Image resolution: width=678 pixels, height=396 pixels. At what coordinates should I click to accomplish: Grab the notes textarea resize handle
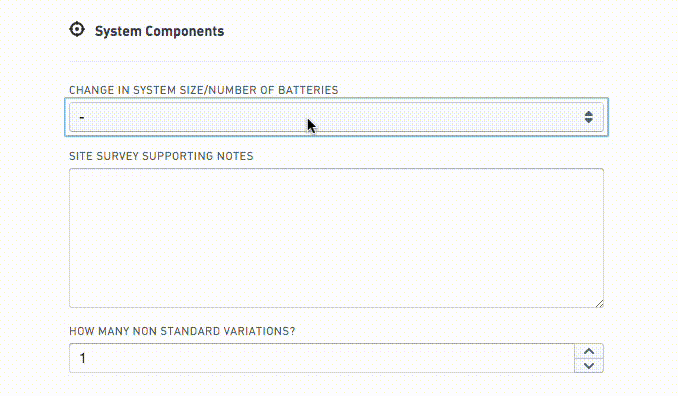click(x=599, y=303)
